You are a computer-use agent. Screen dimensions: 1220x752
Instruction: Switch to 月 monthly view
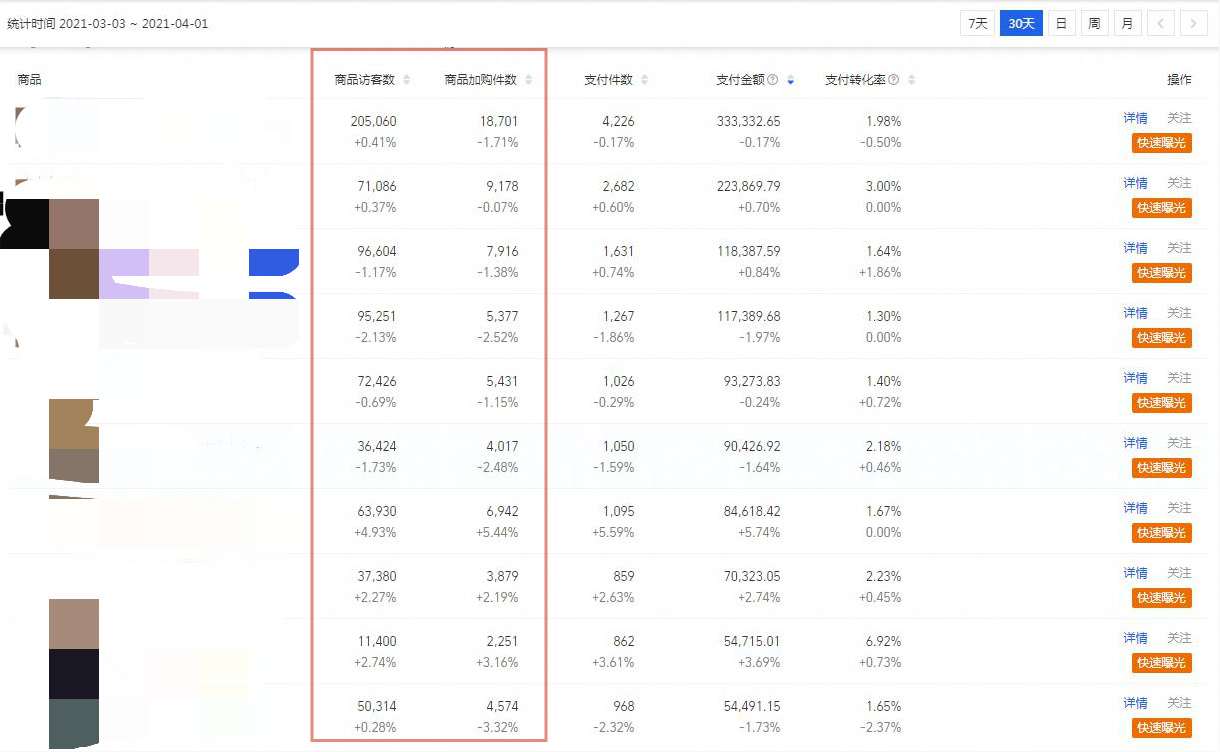pos(1127,24)
